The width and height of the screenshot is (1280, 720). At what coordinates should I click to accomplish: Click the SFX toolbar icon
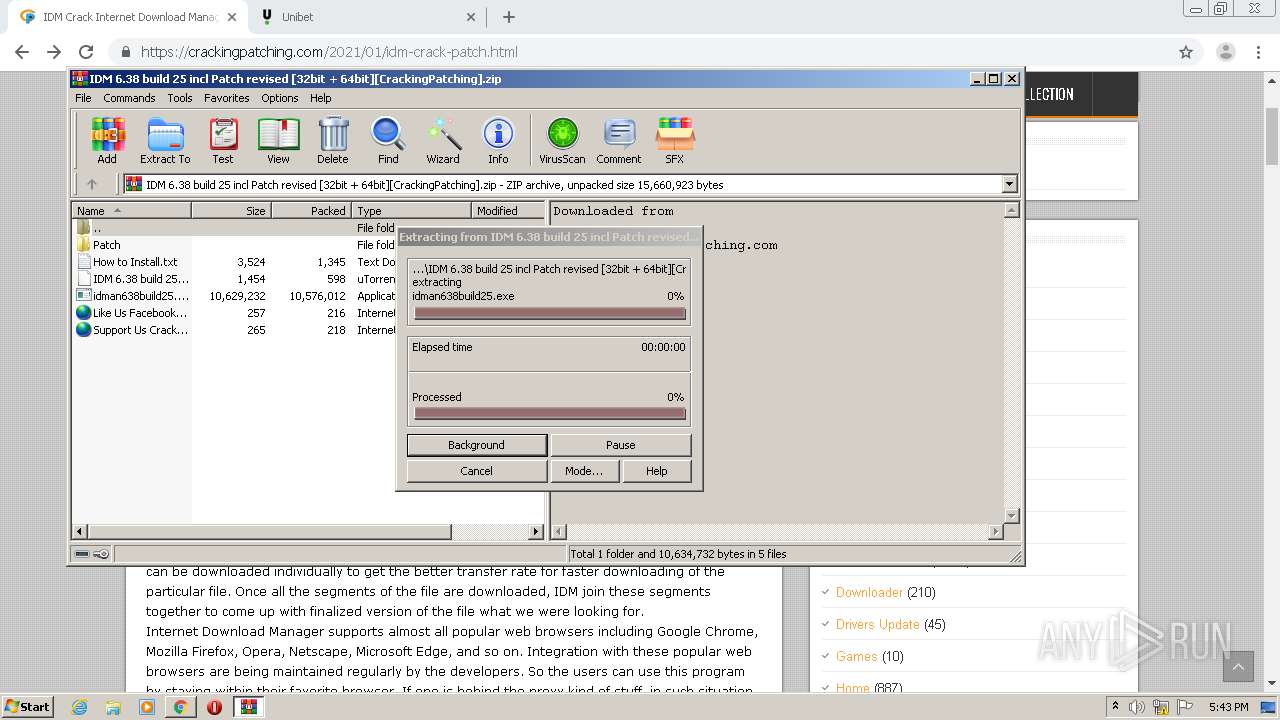pyautogui.click(x=675, y=140)
